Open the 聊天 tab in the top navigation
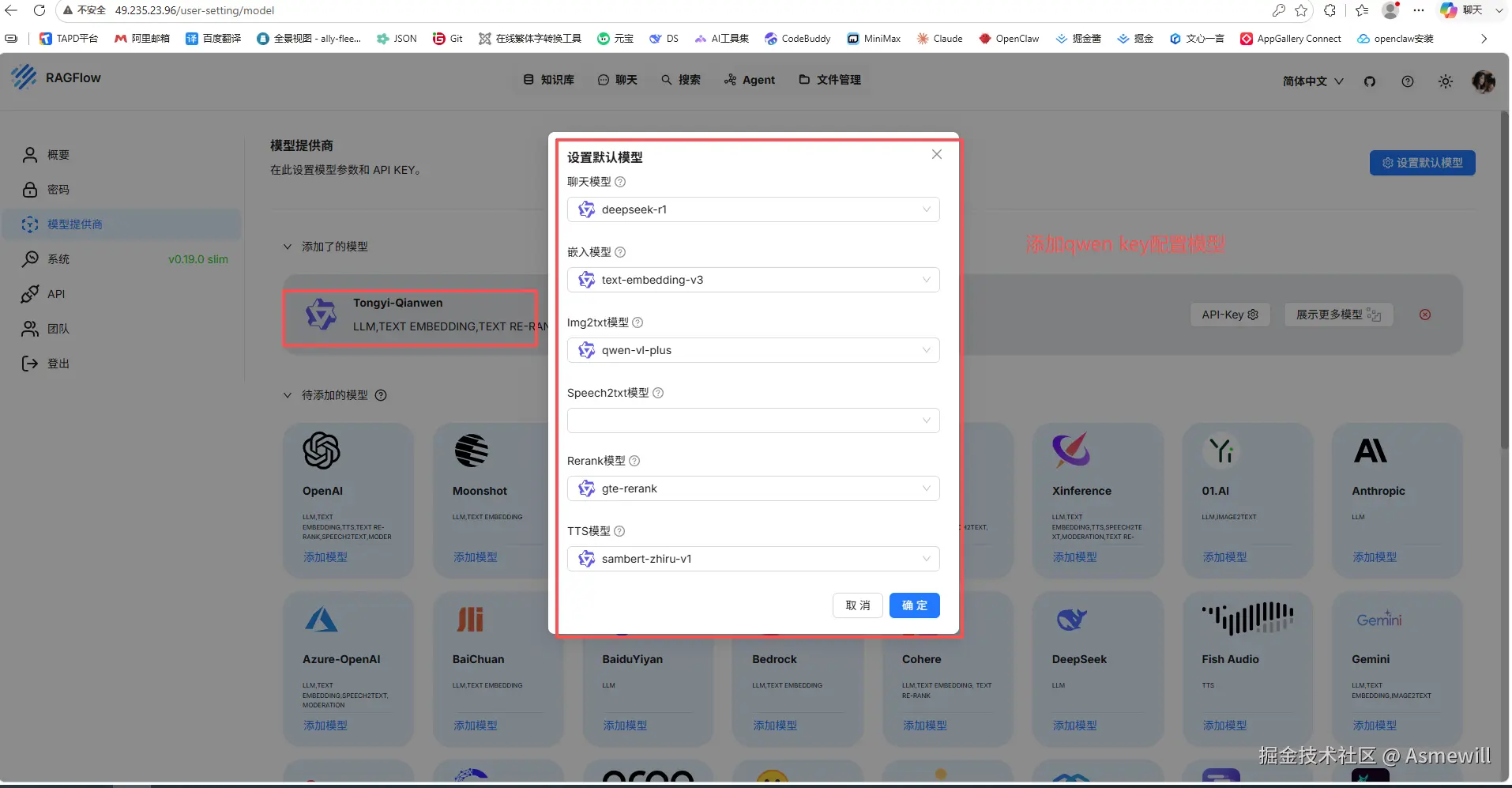This screenshot has width=1512, height=788. (618, 80)
